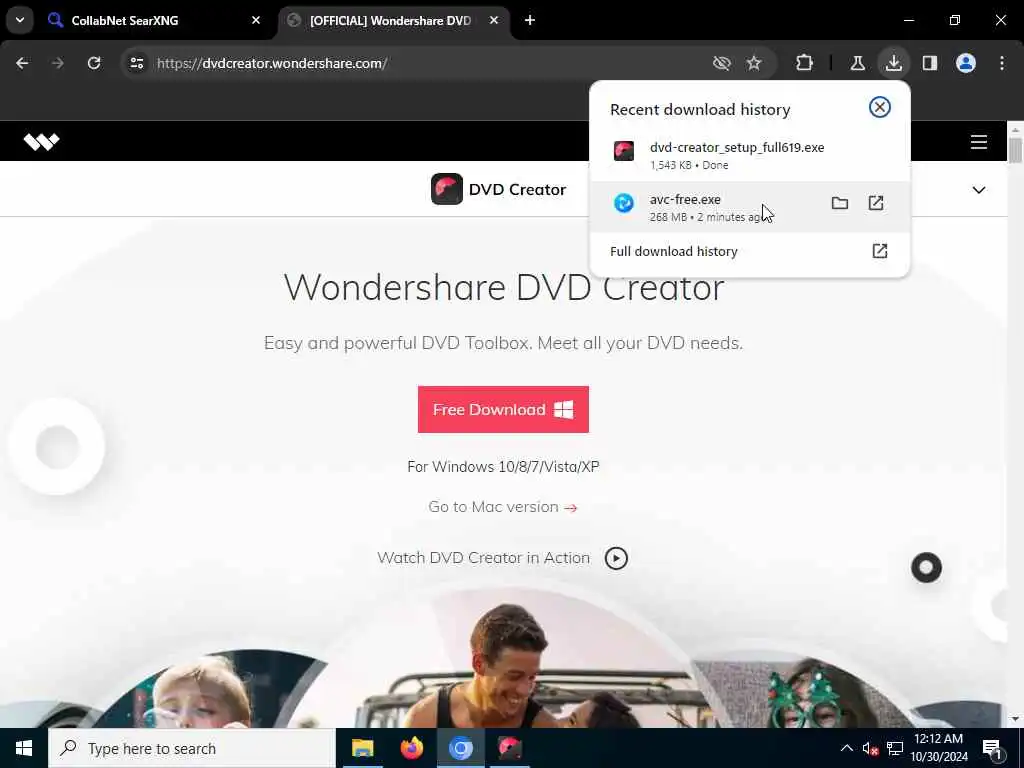This screenshot has height=768, width=1024.
Task: Open DVD Creator installer in the taskbar
Action: (x=510, y=748)
